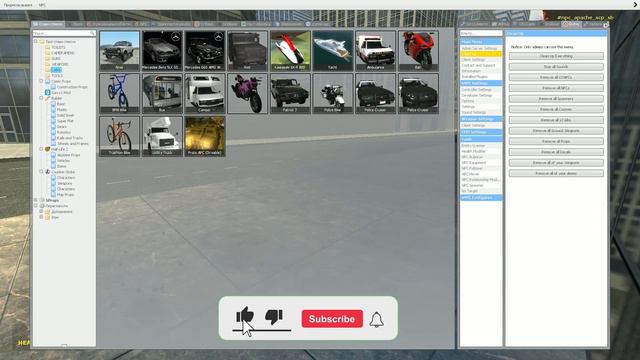Click the thumbs-down dislike icon
This screenshot has height=360, width=640.
pos(274,316)
